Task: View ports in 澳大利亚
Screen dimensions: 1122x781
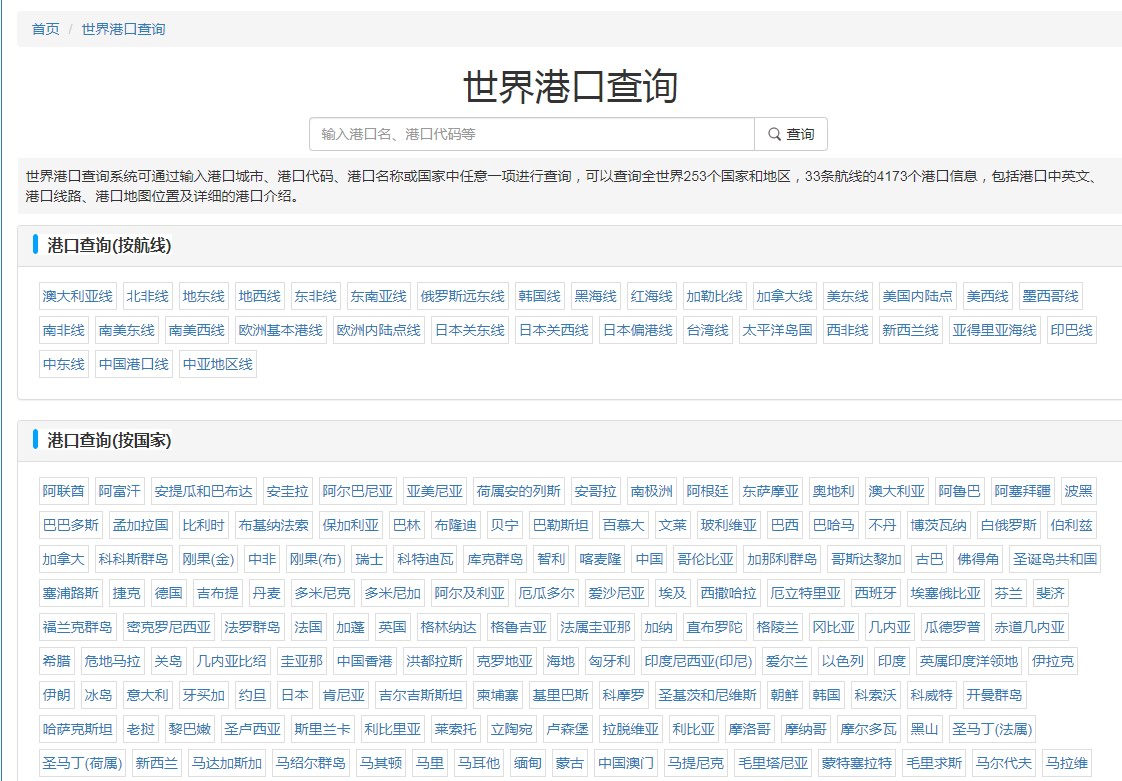Action: pos(897,490)
